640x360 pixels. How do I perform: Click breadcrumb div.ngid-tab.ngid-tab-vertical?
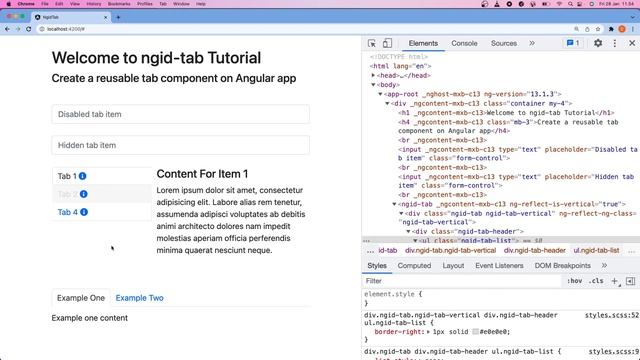pyautogui.click(x=450, y=251)
